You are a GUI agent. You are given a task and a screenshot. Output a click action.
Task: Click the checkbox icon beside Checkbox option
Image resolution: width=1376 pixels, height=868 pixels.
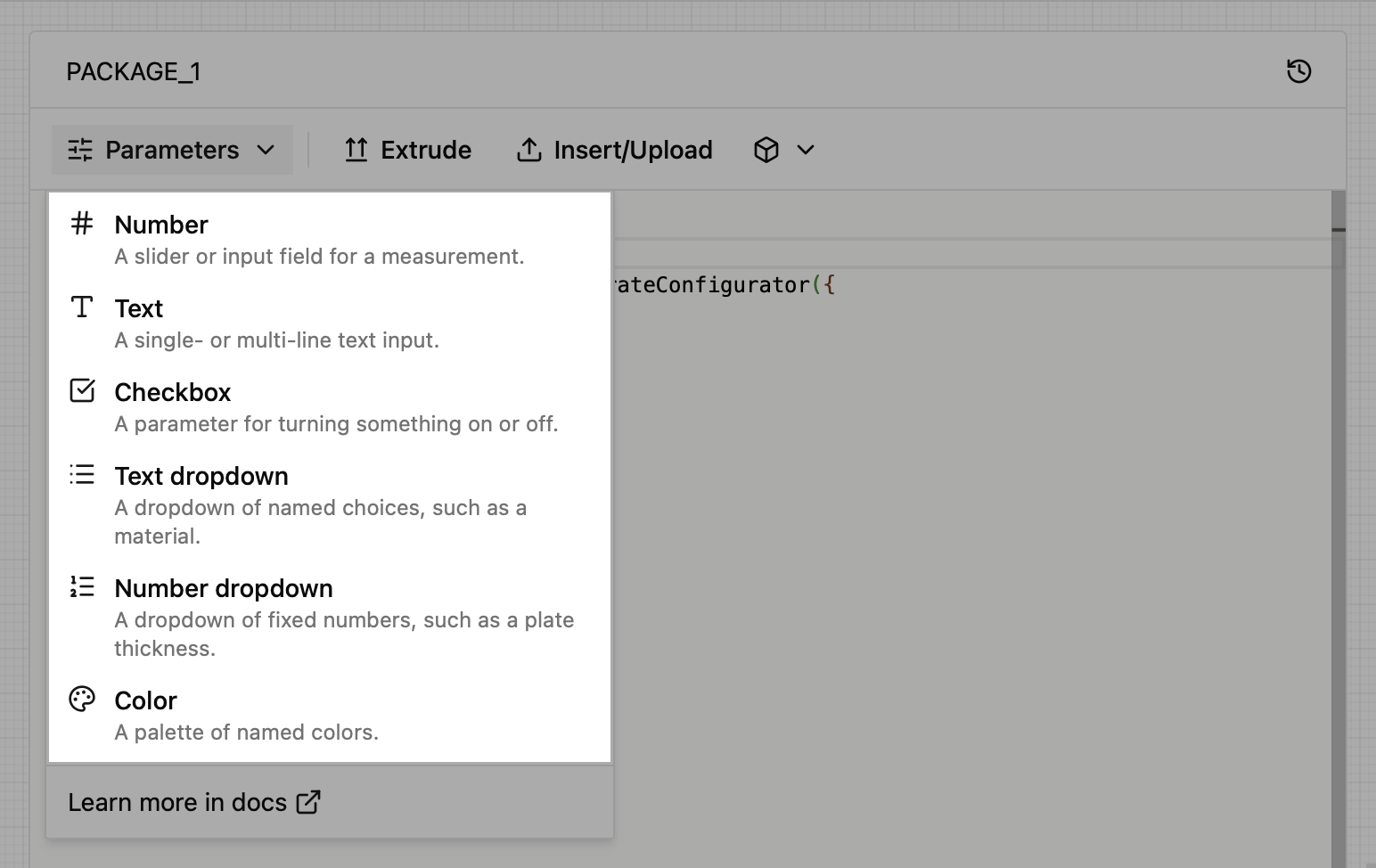click(x=82, y=390)
